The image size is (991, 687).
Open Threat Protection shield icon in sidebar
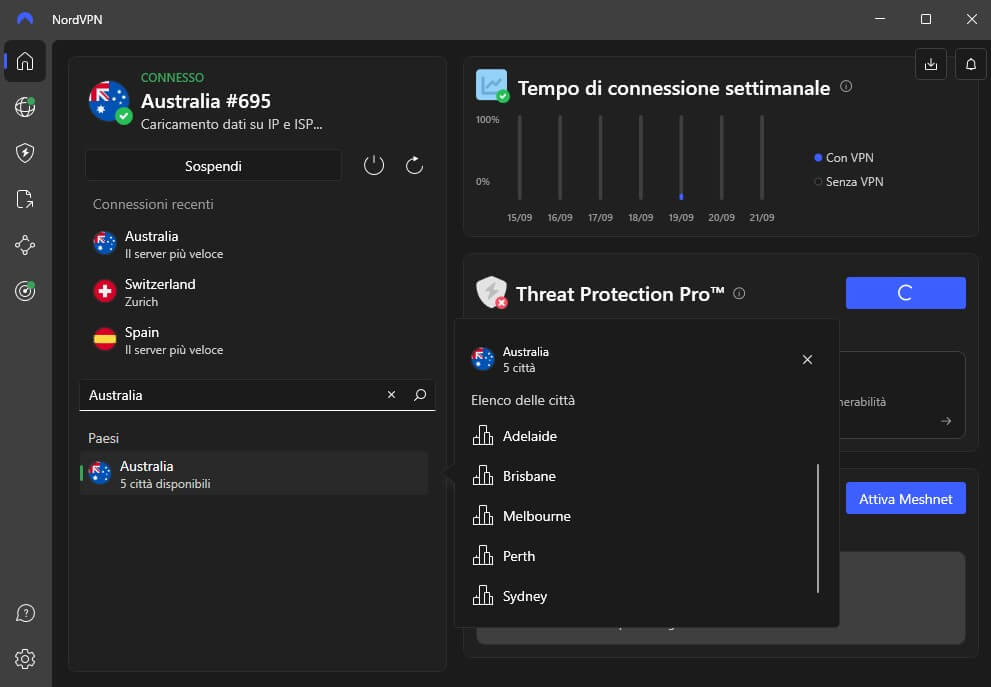[25, 153]
